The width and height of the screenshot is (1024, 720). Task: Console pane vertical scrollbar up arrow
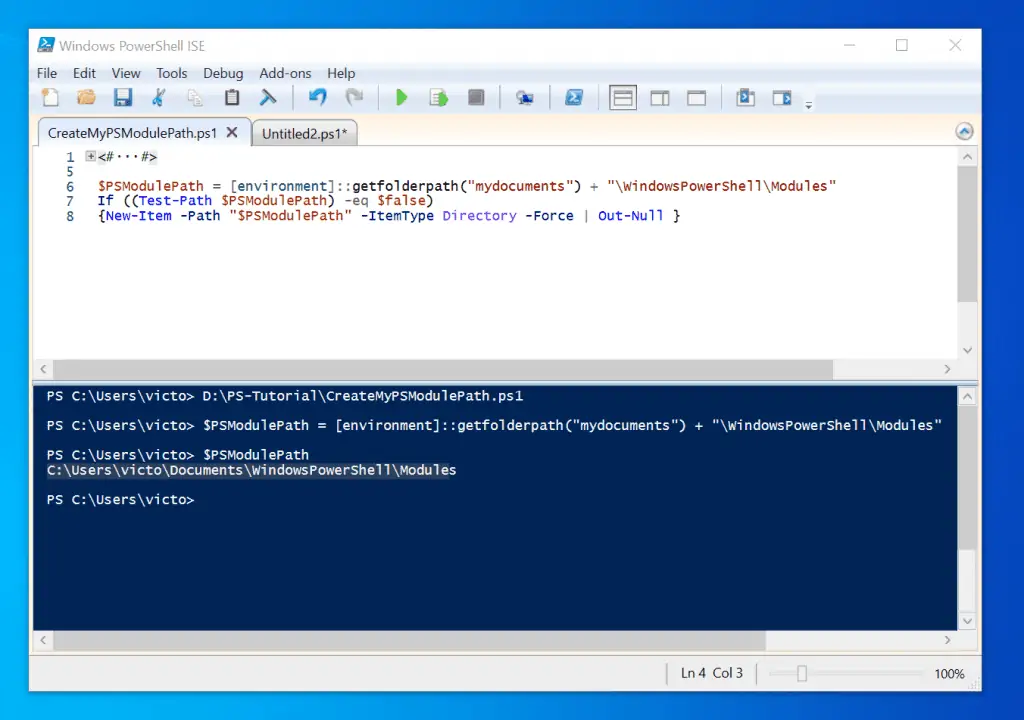967,397
